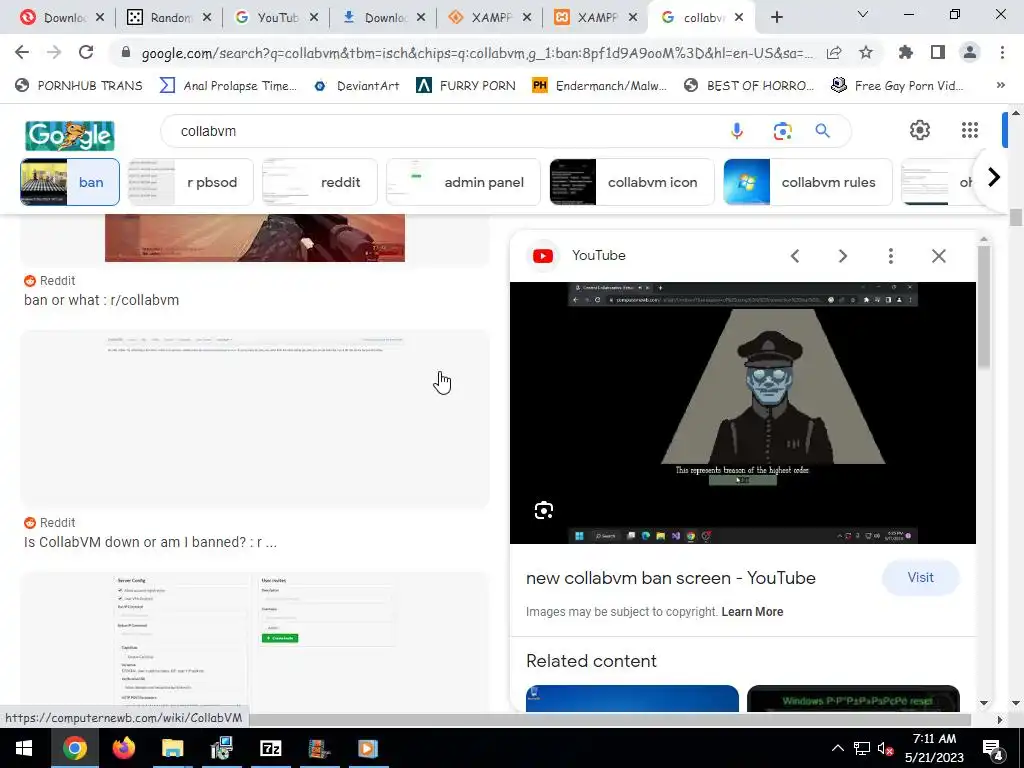The width and height of the screenshot is (1024, 768).
Task: Switch to the first Downloa tab with Opera icon
Action: (62, 18)
